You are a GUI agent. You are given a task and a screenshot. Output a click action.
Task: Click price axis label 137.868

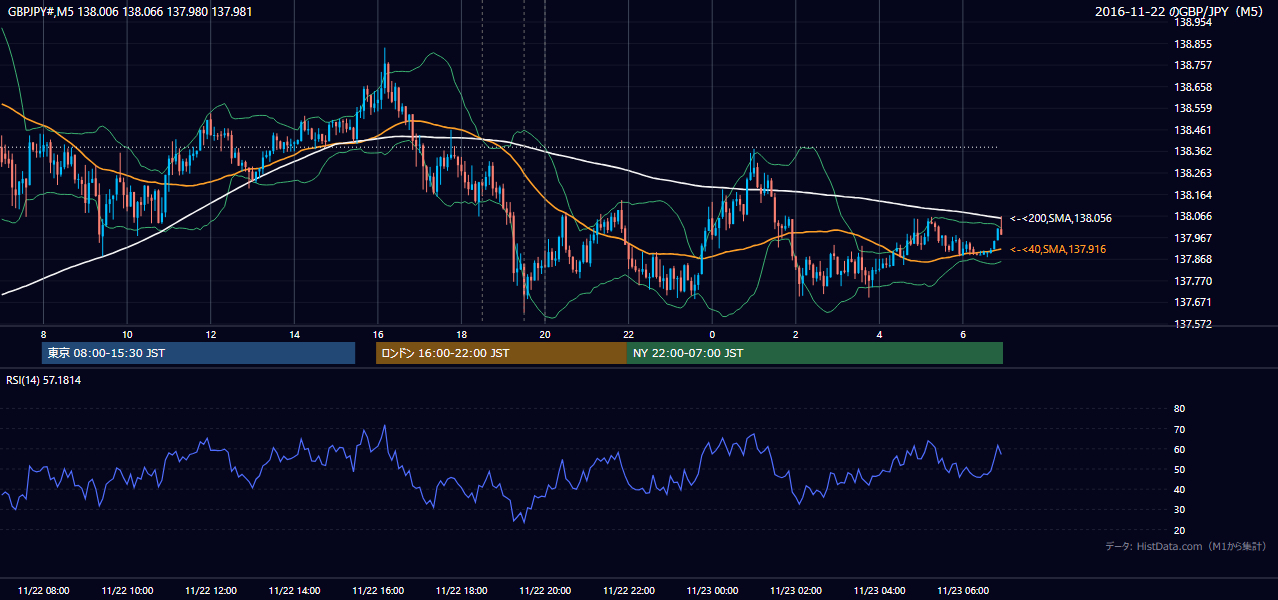pos(1193,260)
